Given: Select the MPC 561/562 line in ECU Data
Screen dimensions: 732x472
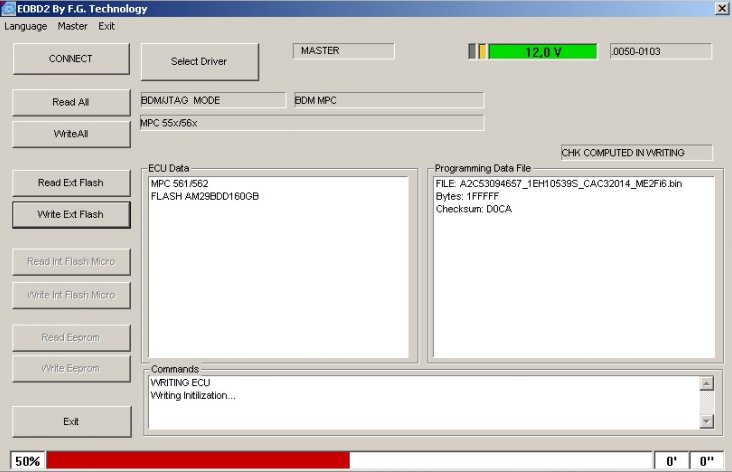Looking at the screenshot, I should [179, 183].
